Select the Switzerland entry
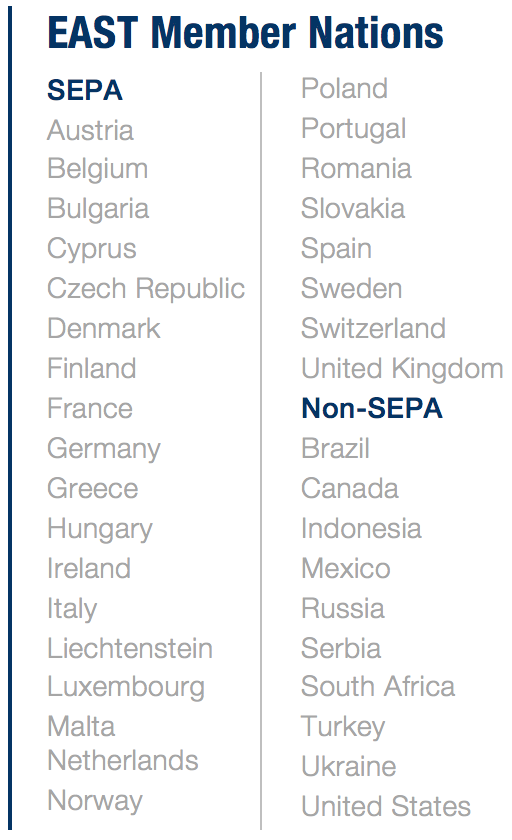 pos(373,328)
